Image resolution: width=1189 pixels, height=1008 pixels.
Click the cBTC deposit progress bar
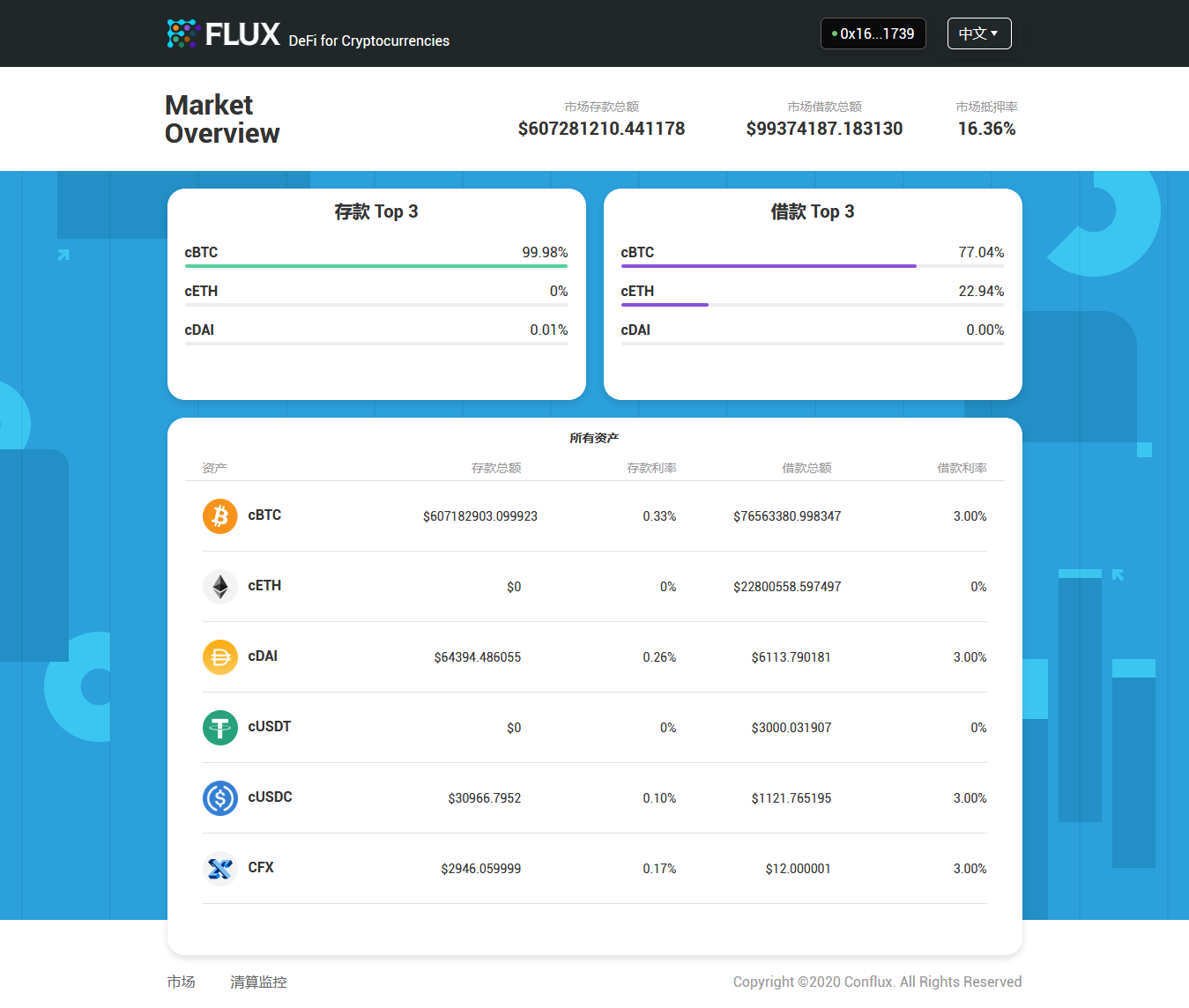(x=376, y=266)
